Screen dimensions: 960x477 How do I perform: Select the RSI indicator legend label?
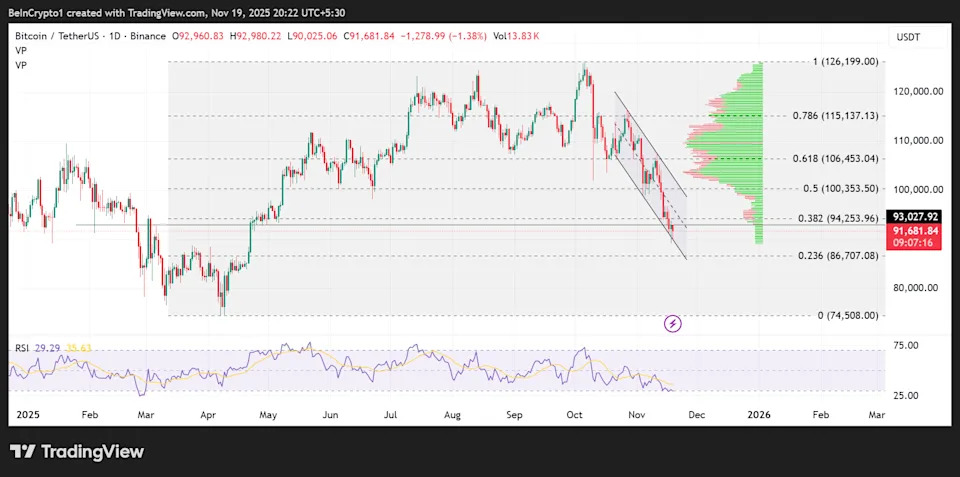click(x=21, y=348)
